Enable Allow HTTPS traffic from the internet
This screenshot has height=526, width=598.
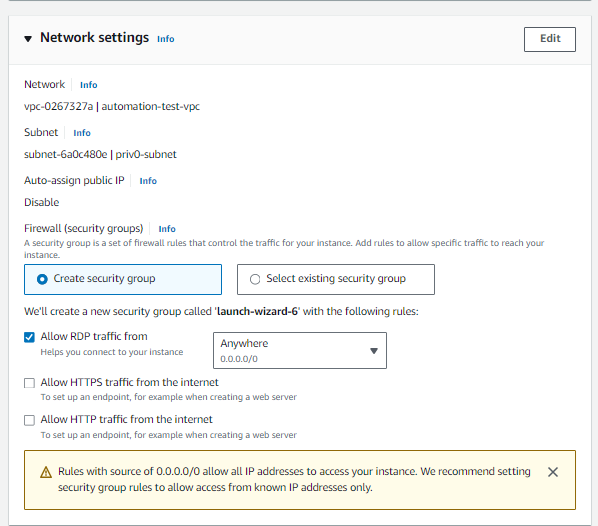pyautogui.click(x=29, y=383)
